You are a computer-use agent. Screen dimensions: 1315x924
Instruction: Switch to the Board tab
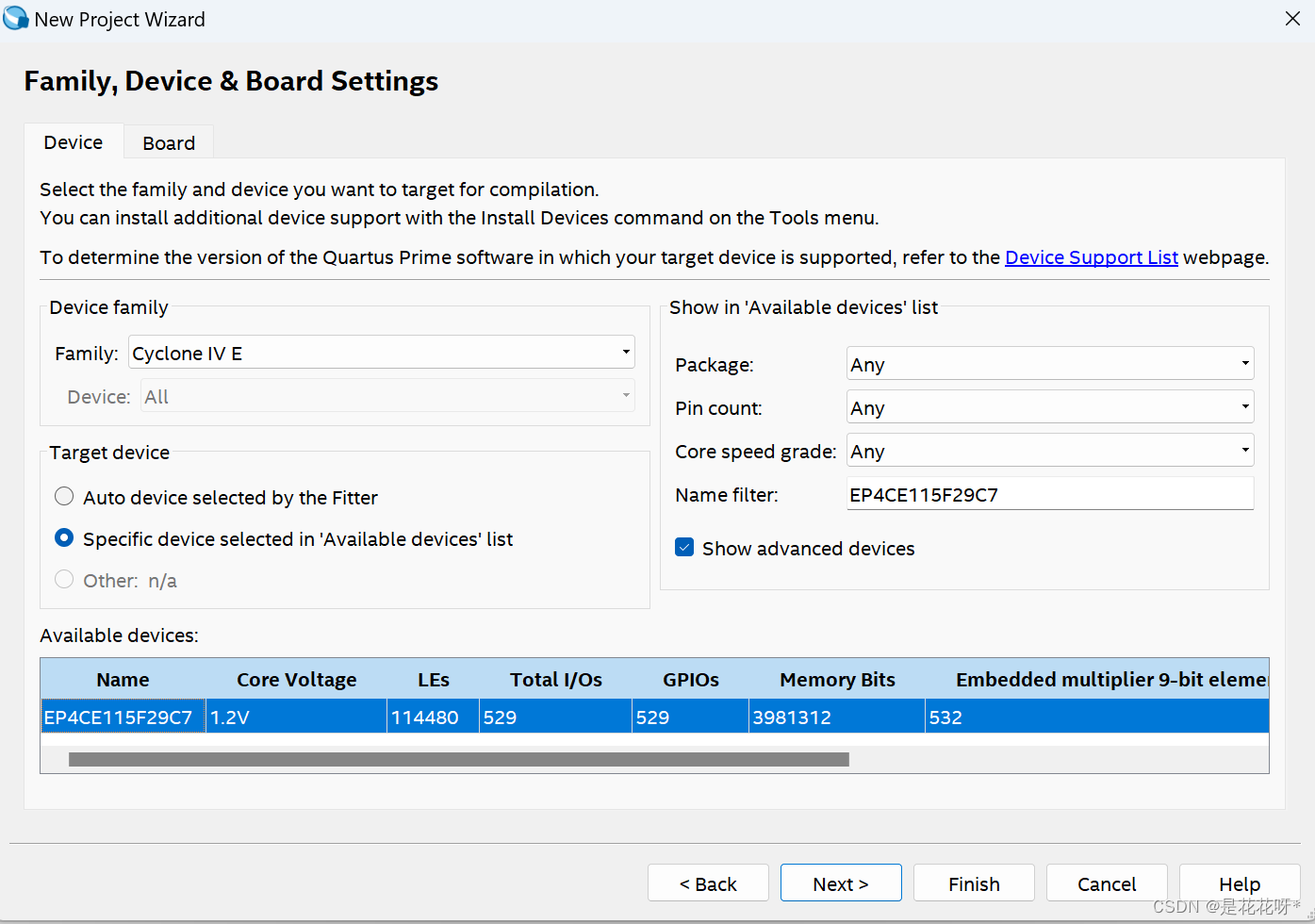click(x=169, y=142)
